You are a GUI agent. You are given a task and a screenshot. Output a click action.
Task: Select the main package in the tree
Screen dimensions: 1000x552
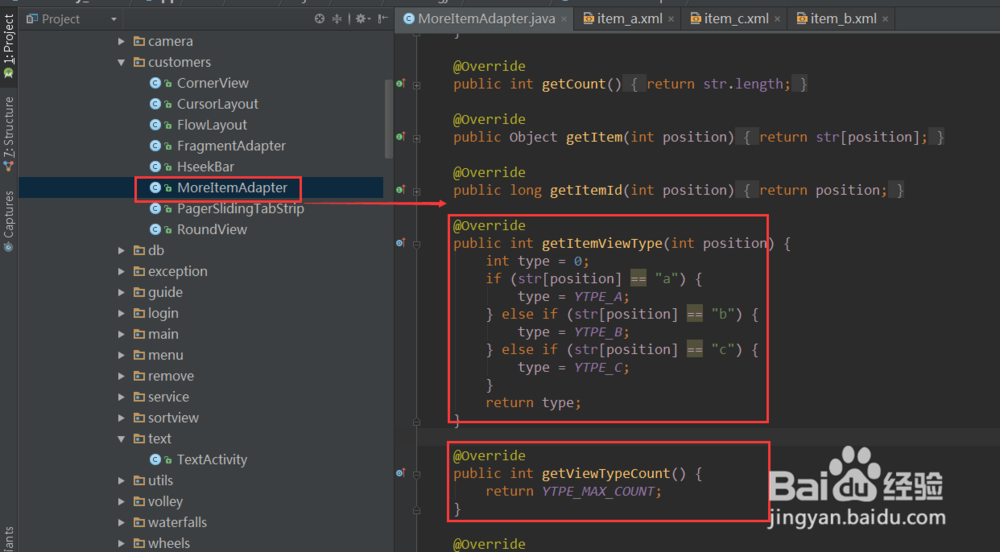click(163, 334)
